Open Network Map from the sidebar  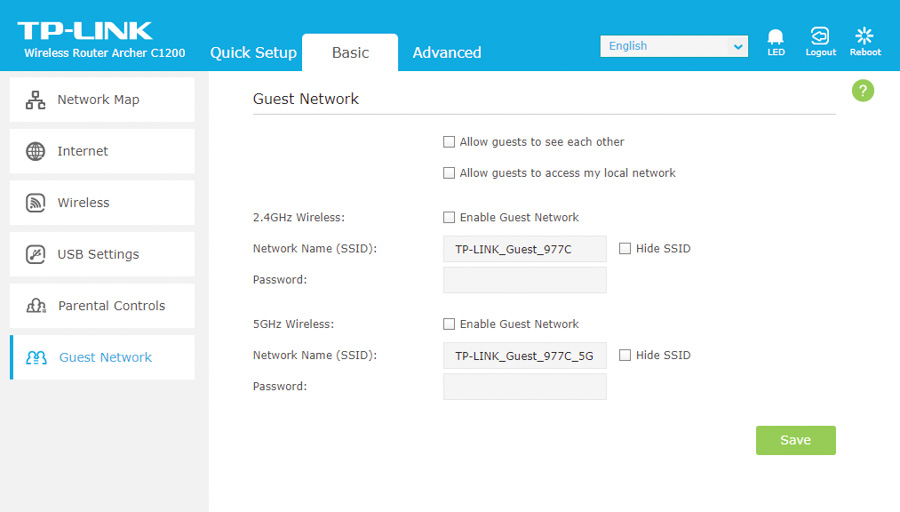pos(102,100)
